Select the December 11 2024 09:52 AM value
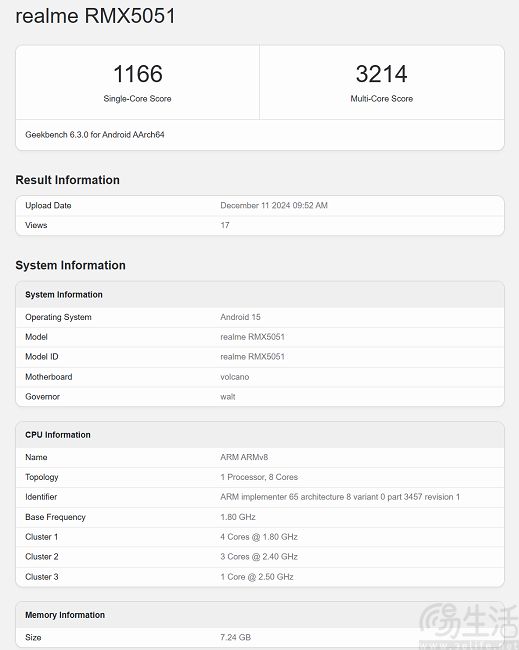This screenshot has height=650, width=519. click(x=274, y=206)
